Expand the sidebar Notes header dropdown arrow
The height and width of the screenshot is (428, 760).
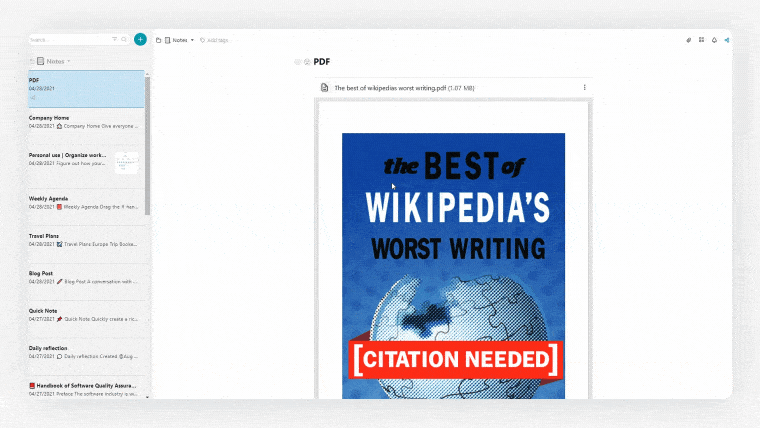tap(68, 62)
